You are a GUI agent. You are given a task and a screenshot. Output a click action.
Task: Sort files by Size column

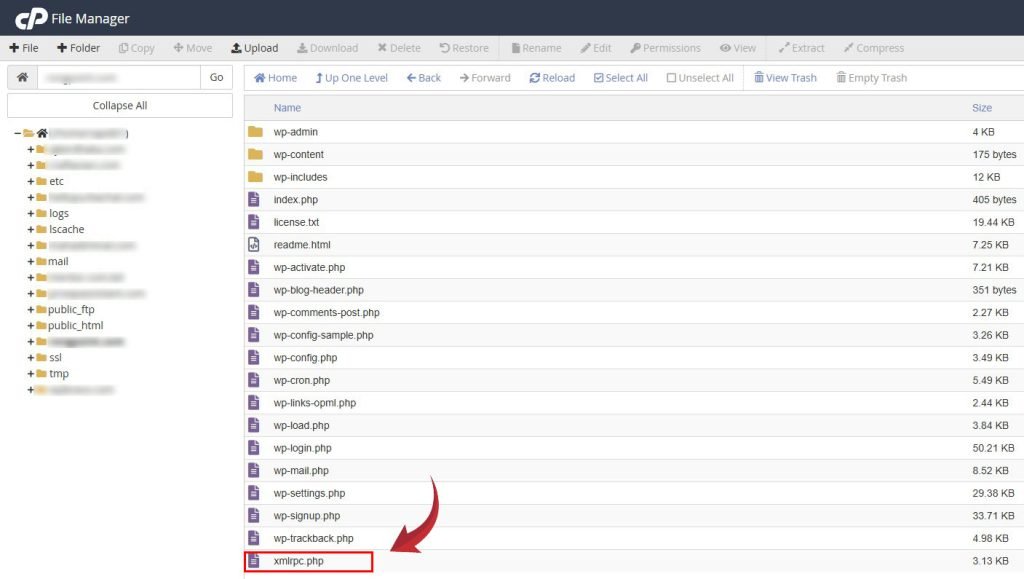coord(981,108)
